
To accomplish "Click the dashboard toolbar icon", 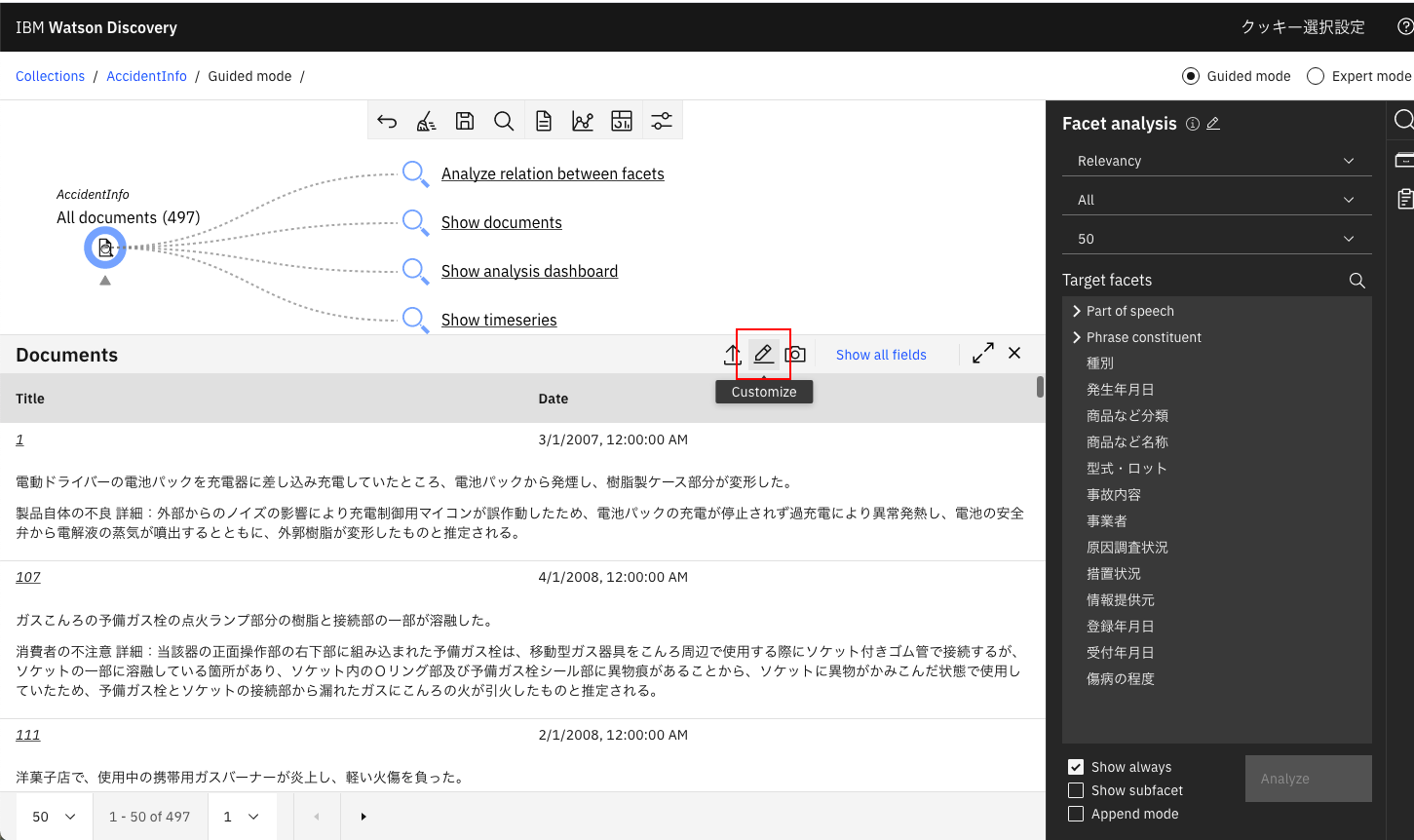I will click(622, 121).
